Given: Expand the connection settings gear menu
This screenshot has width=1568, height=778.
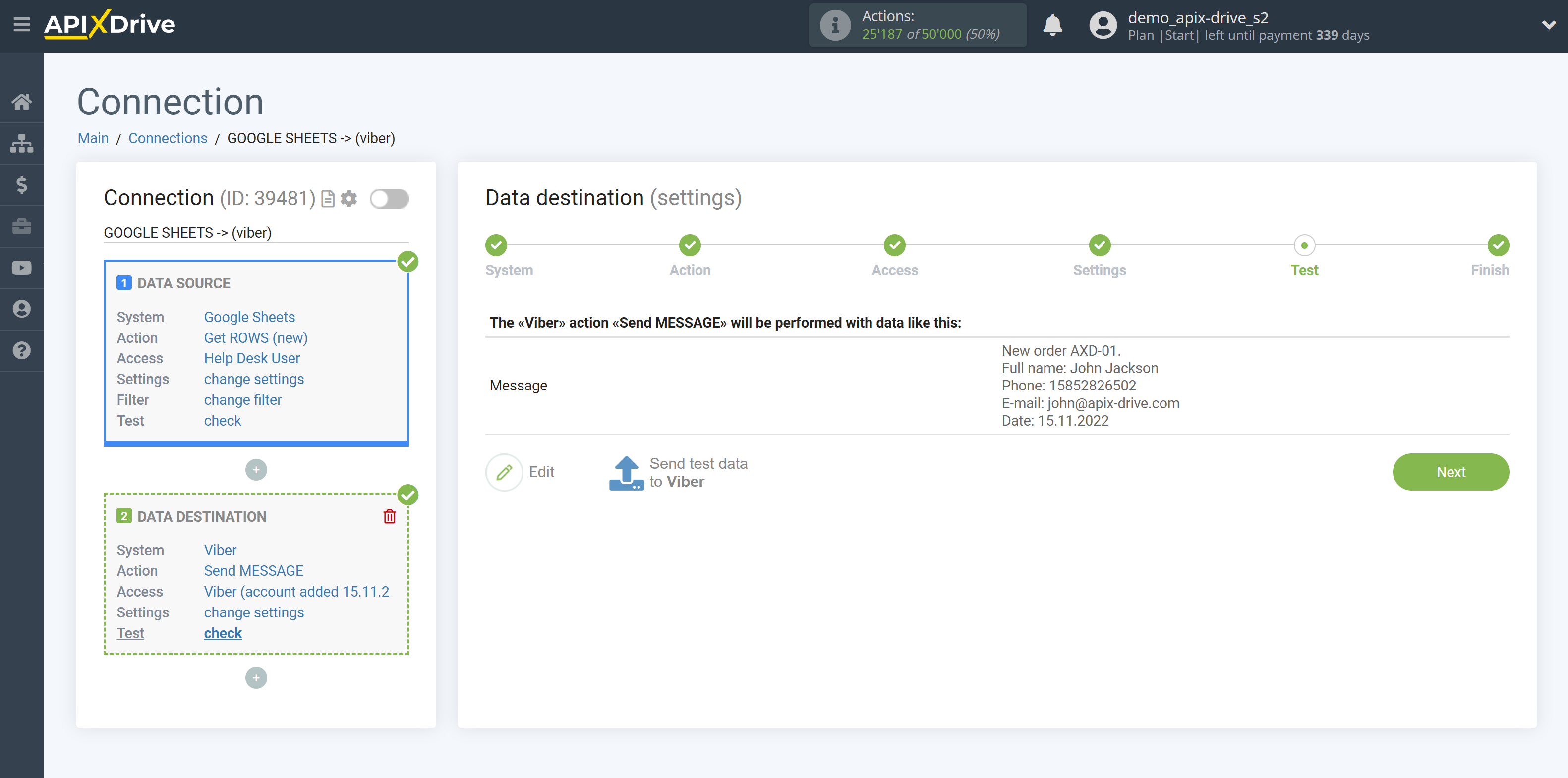Looking at the screenshot, I should coord(348,198).
